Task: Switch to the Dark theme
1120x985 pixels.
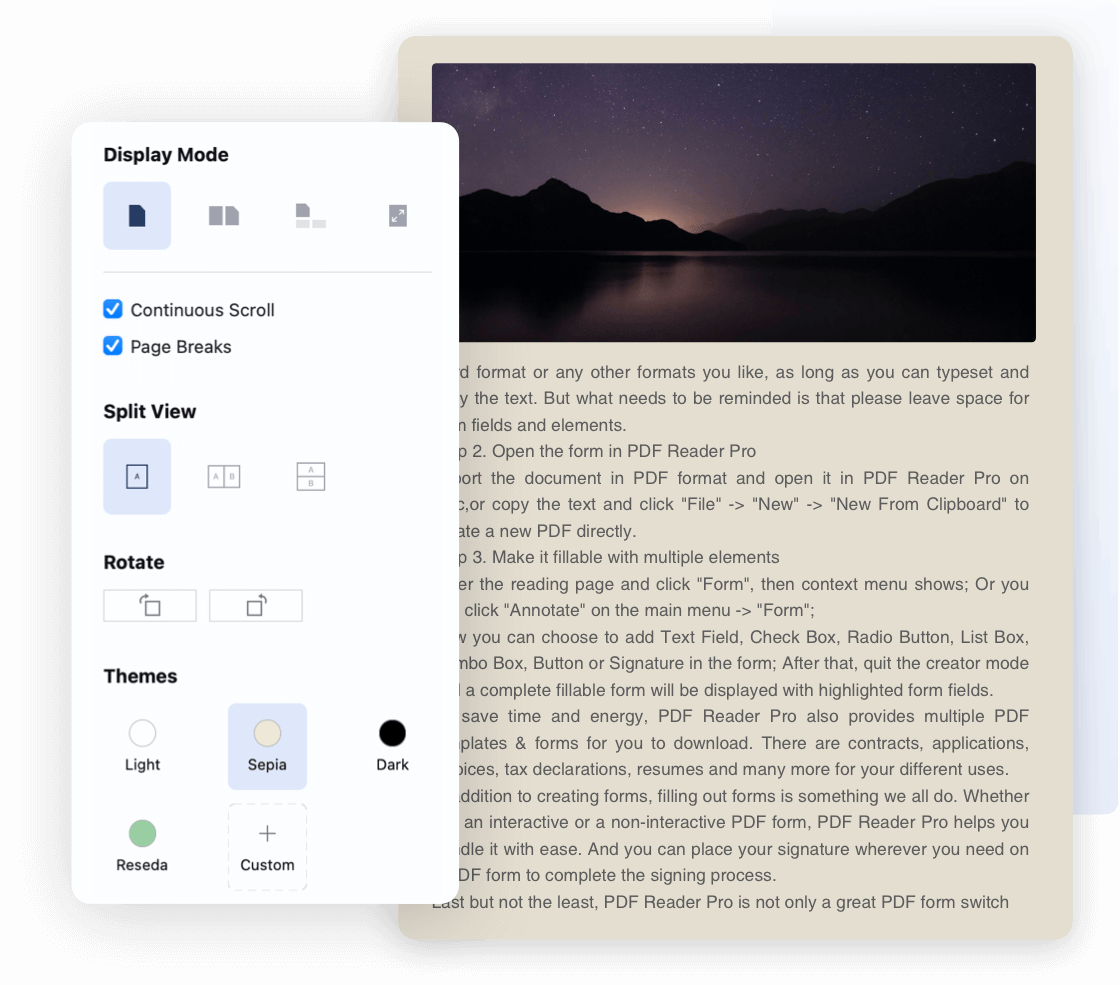Action: point(392,746)
